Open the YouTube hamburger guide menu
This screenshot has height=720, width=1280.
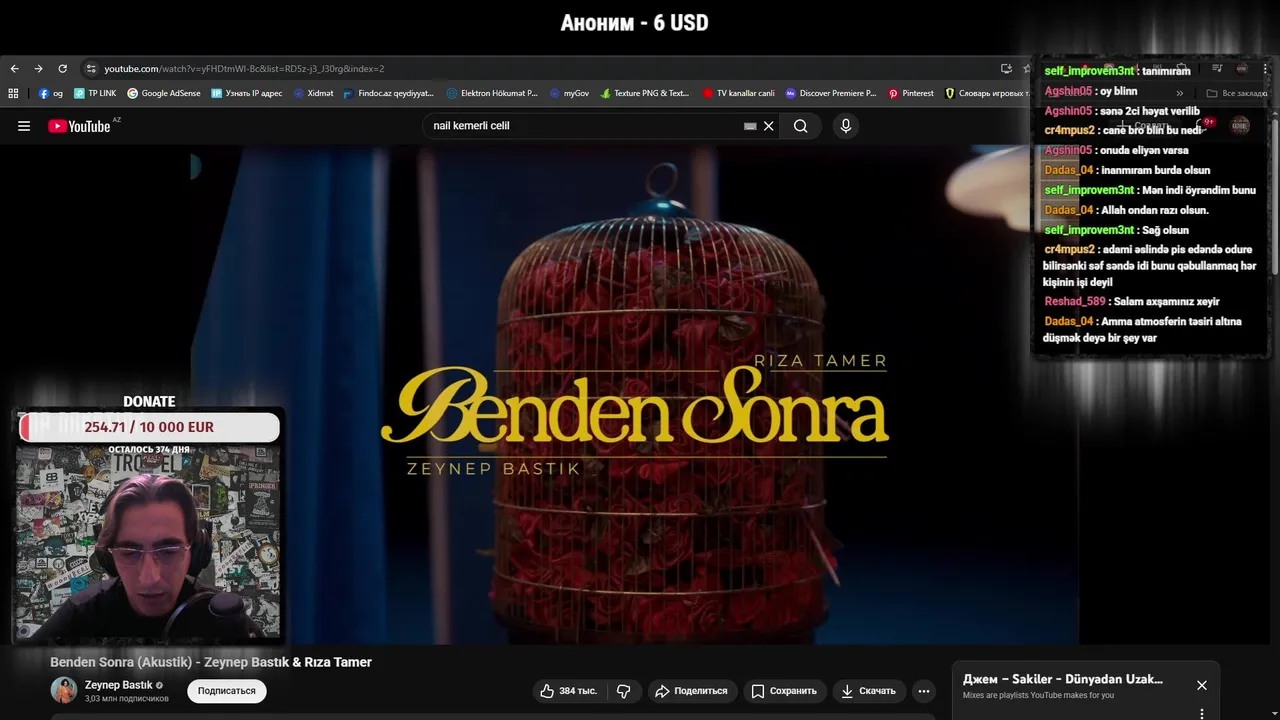point(24,126)
